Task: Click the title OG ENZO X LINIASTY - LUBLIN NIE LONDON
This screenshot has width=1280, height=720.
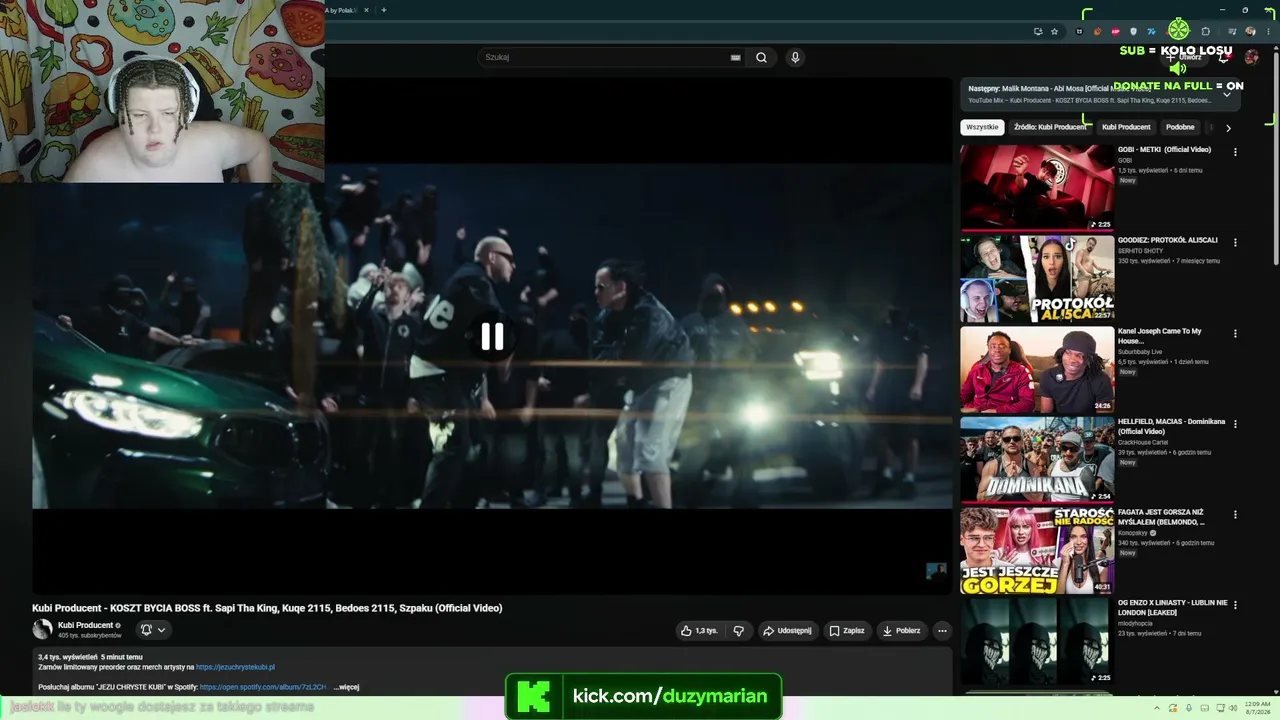Action: click(1172, 608)
